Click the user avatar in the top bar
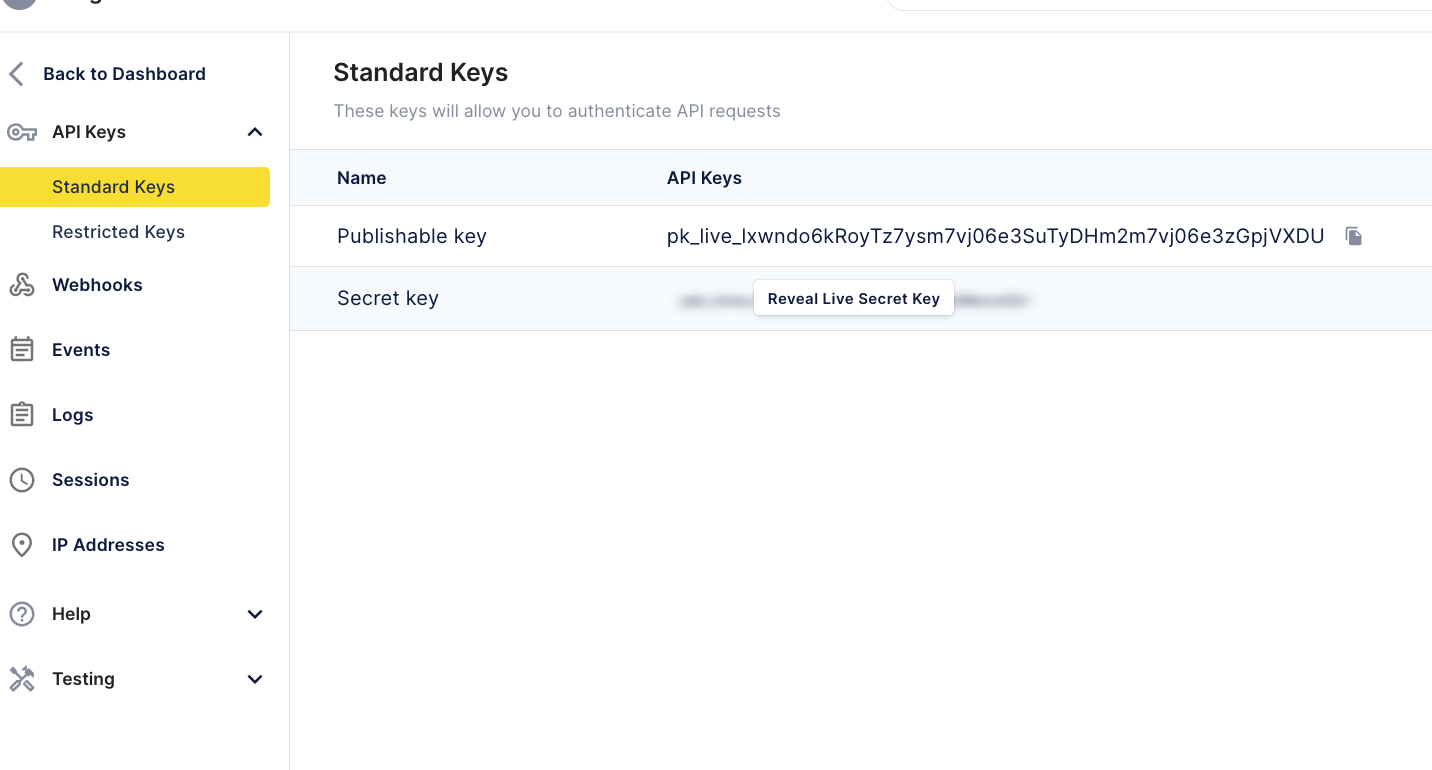Image resolution: width=1432 pixels, height=770 pixels. coord(18,5)
